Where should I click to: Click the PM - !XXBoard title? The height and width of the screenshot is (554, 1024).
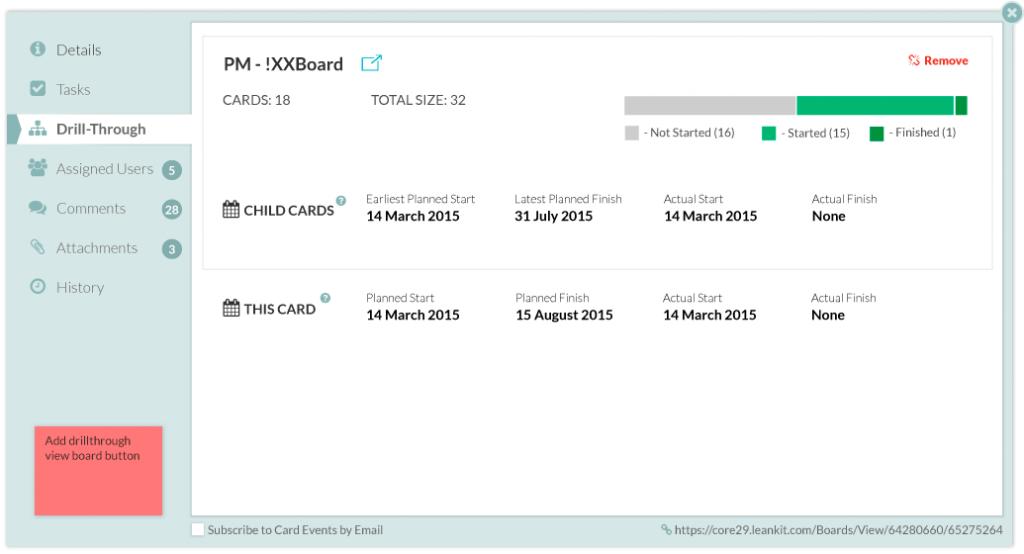coord(283,64)
